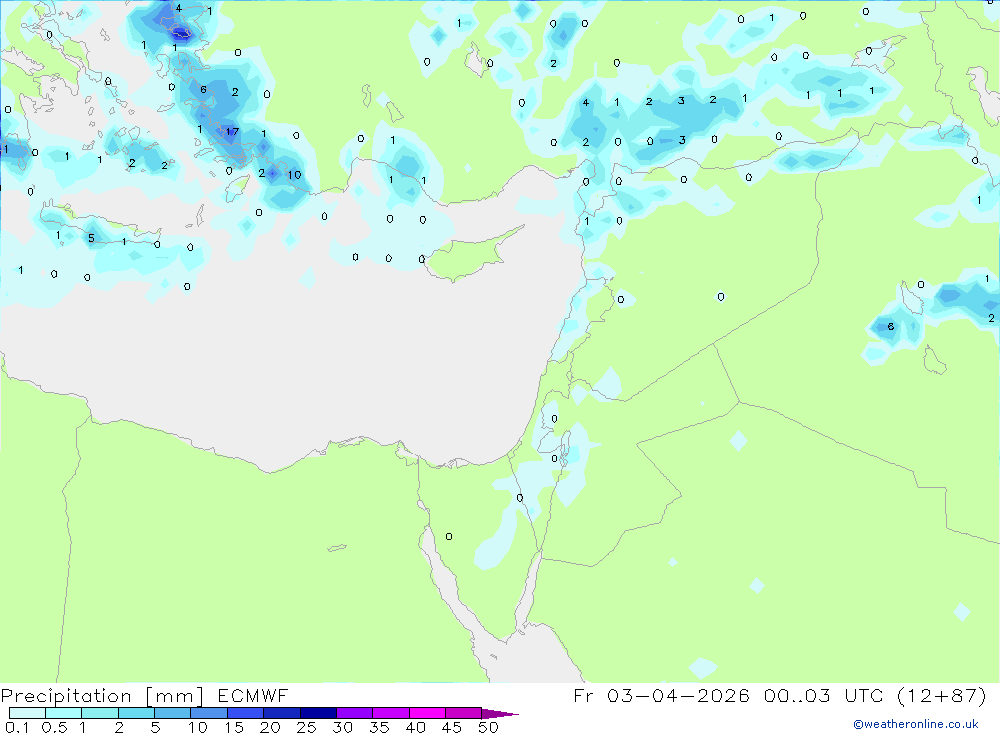This screenshot has height=733, width=1000.
Task: Click the '0.5' legend scale label
Action: tap(54, 727)
